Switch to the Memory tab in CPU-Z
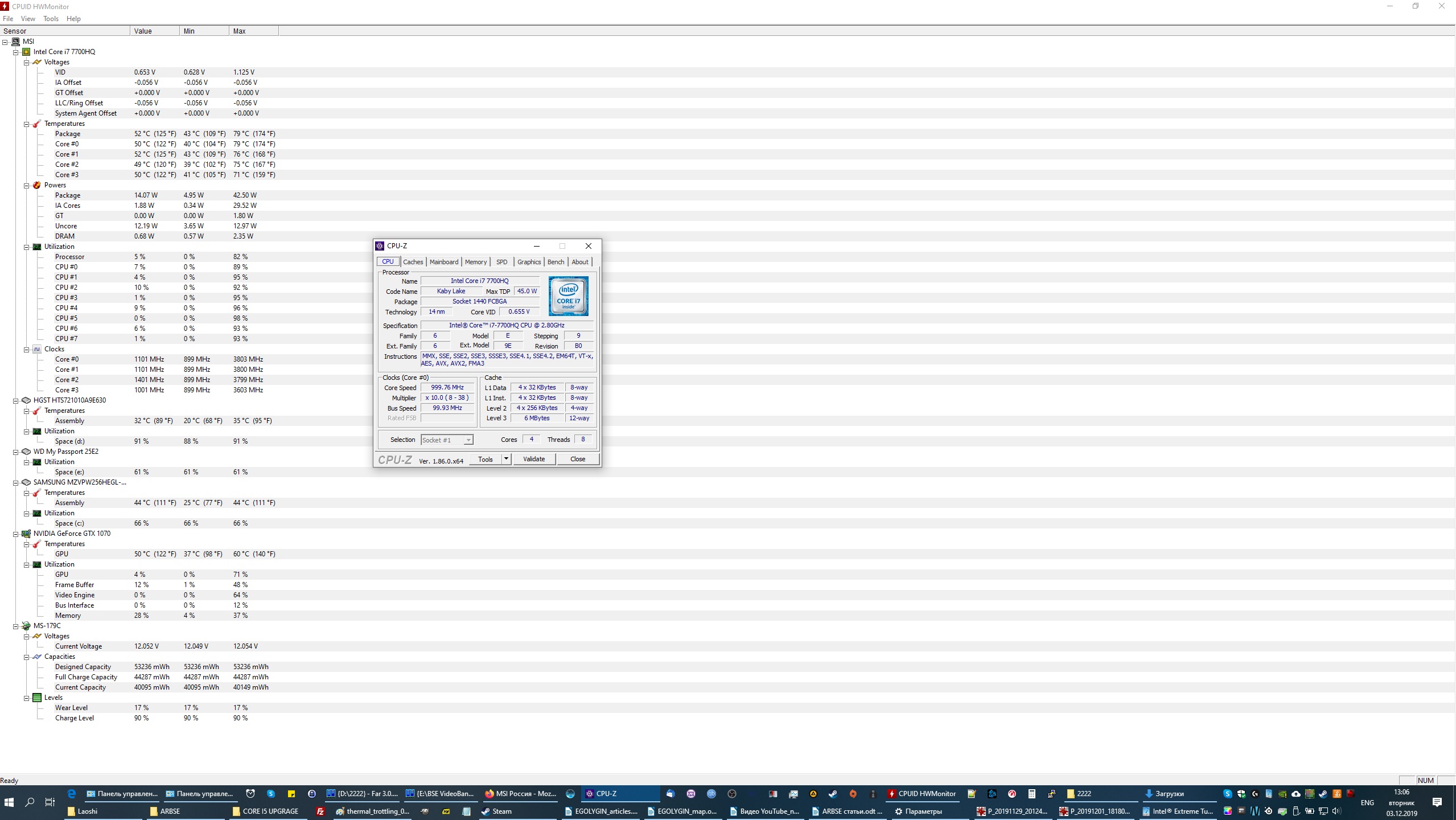1456x820 pixels. point(476,262)
